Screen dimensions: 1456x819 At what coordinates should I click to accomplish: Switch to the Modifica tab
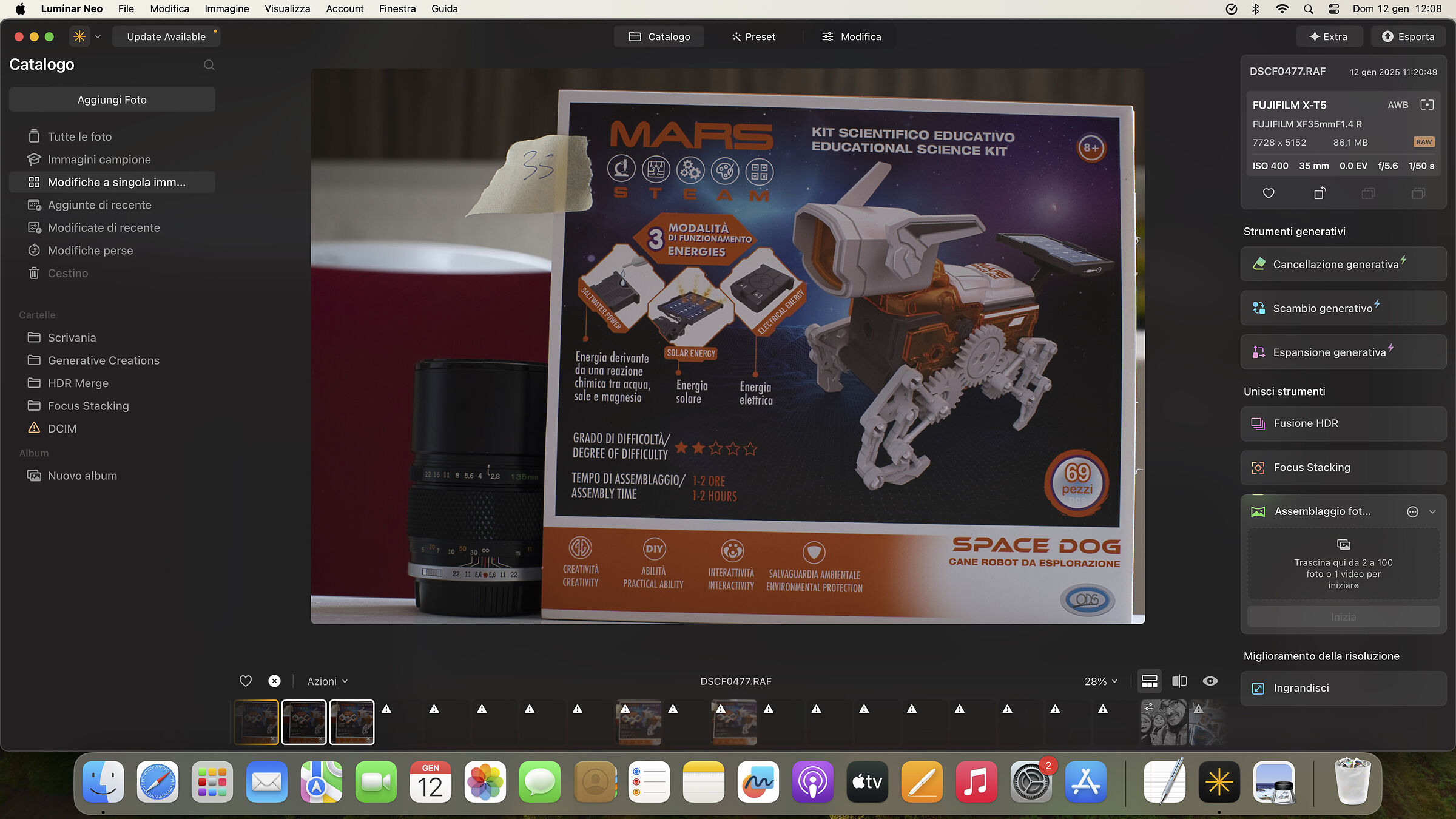click(x=851, y=36)
